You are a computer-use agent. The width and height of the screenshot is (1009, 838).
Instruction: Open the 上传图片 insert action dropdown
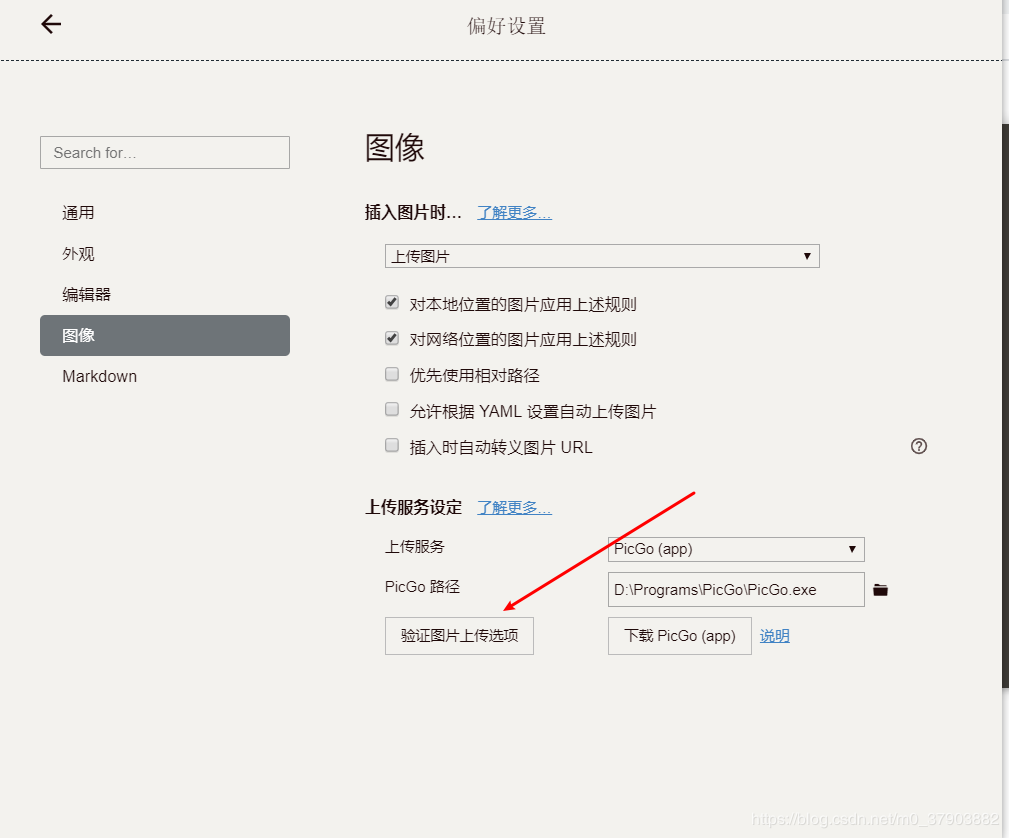click(602, 256)
